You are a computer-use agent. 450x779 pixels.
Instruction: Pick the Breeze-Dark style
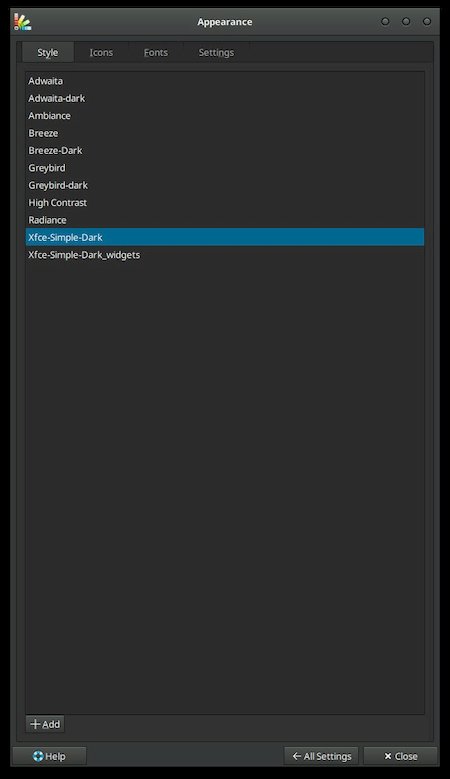[x=225, y=150]
